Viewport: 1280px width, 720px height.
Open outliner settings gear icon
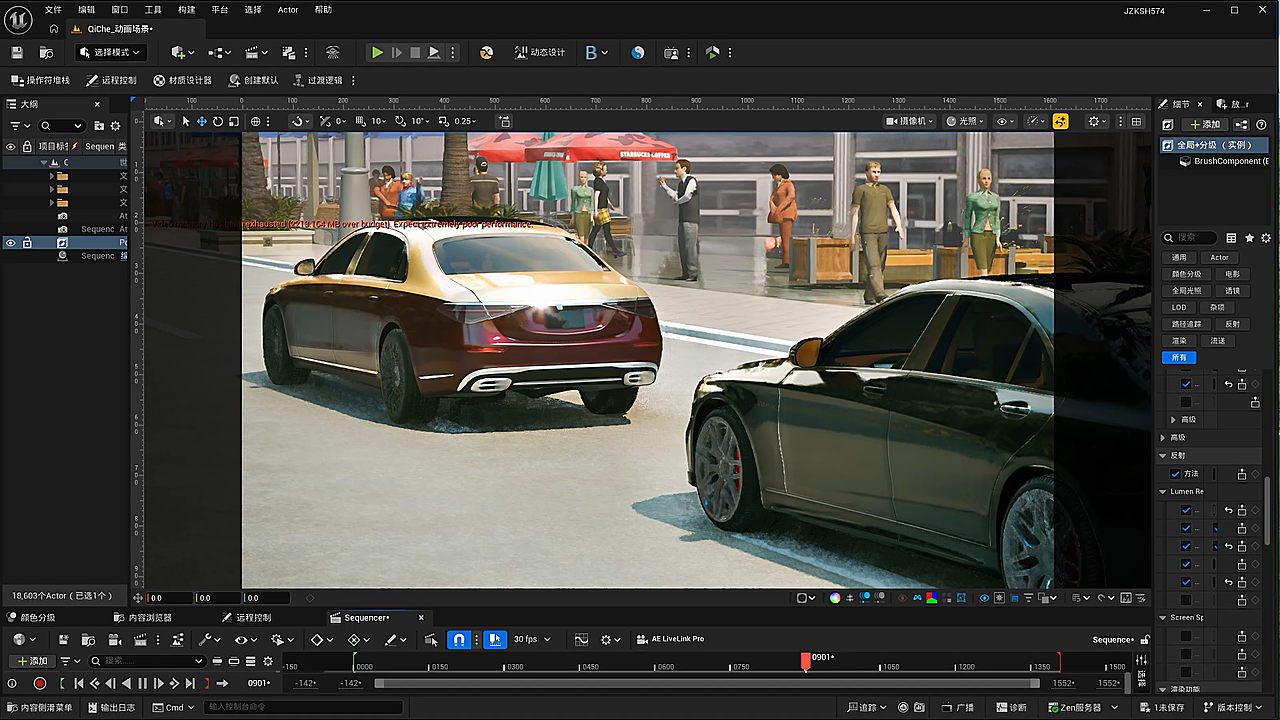click(115, 126)
